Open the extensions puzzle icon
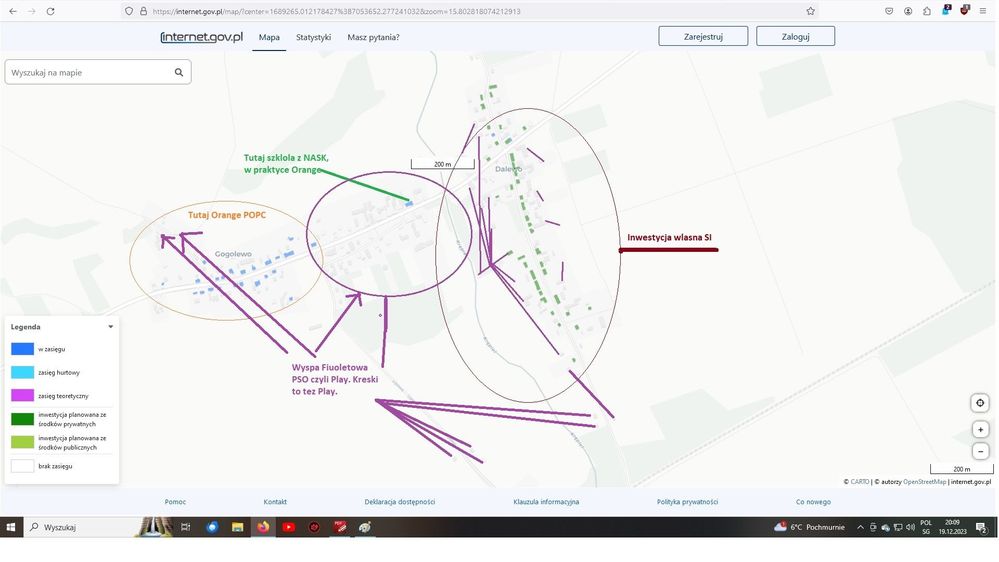The height and width of the screenshot is (562, 999). 927,11
